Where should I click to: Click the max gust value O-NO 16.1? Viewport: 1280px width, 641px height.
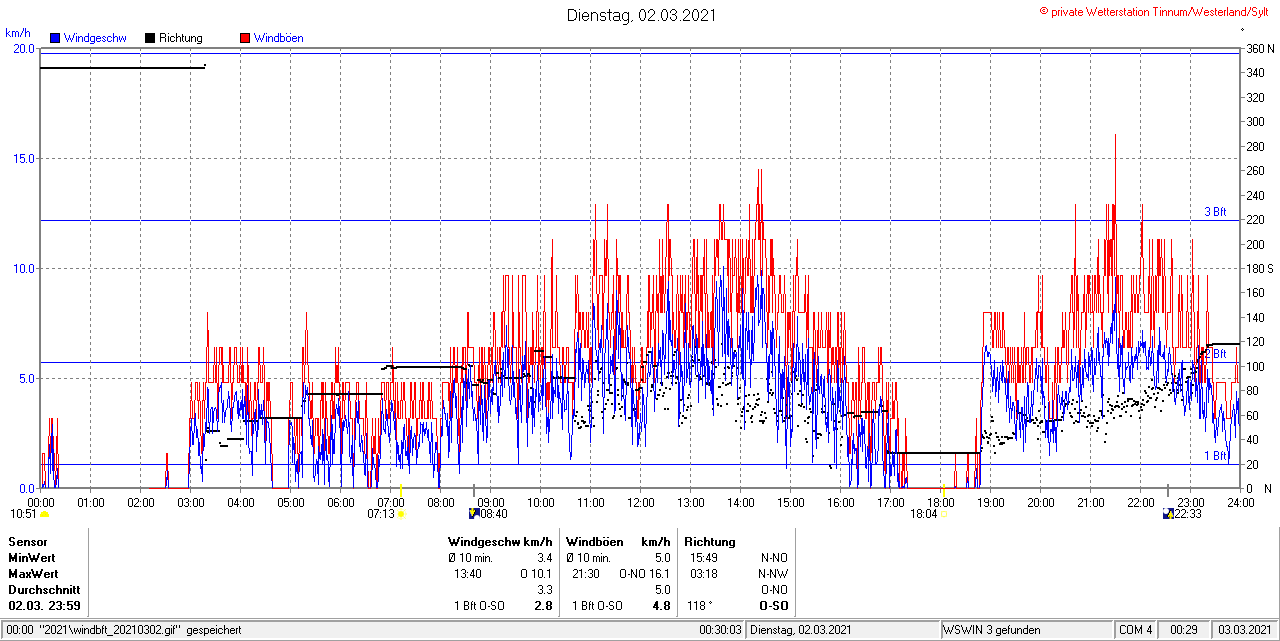[645, 574]
